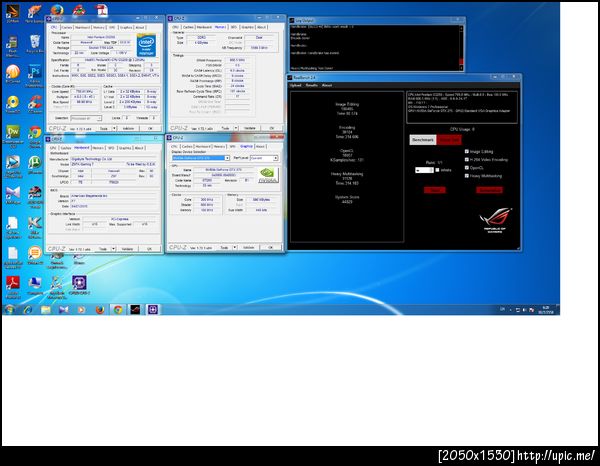This screenshot has height=466, width=600.
Task: Click the RealBench system info text box
Action: (x=462, y=107)
